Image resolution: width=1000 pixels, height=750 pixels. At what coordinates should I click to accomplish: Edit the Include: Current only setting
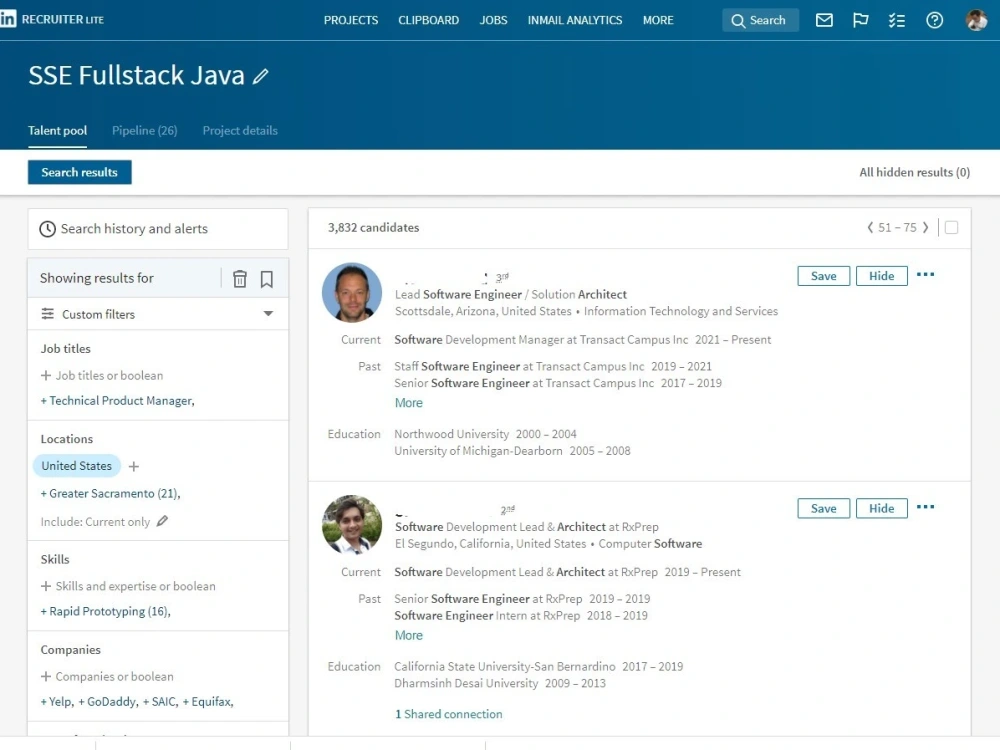coord(163,521)
